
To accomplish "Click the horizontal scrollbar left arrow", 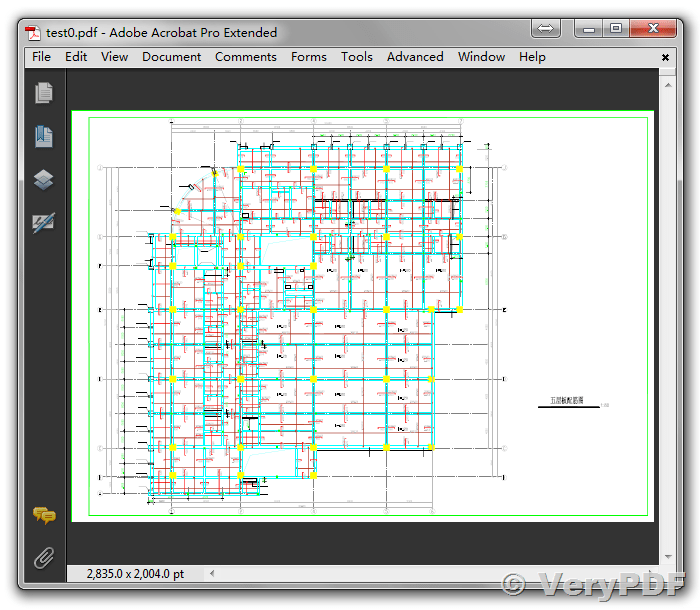I will pos(212,573).
